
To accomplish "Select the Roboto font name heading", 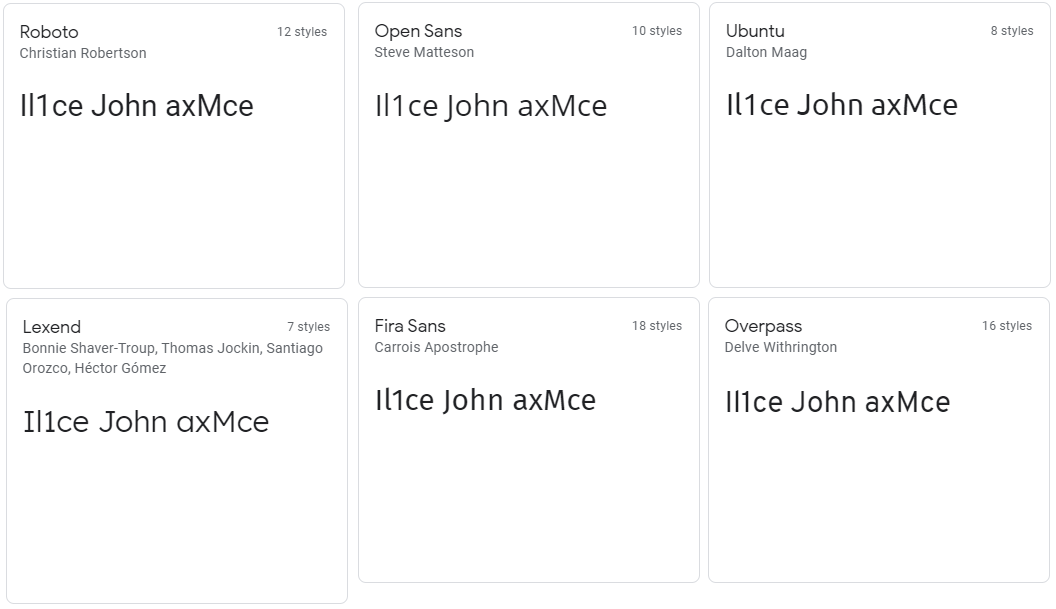I will 49,32.
